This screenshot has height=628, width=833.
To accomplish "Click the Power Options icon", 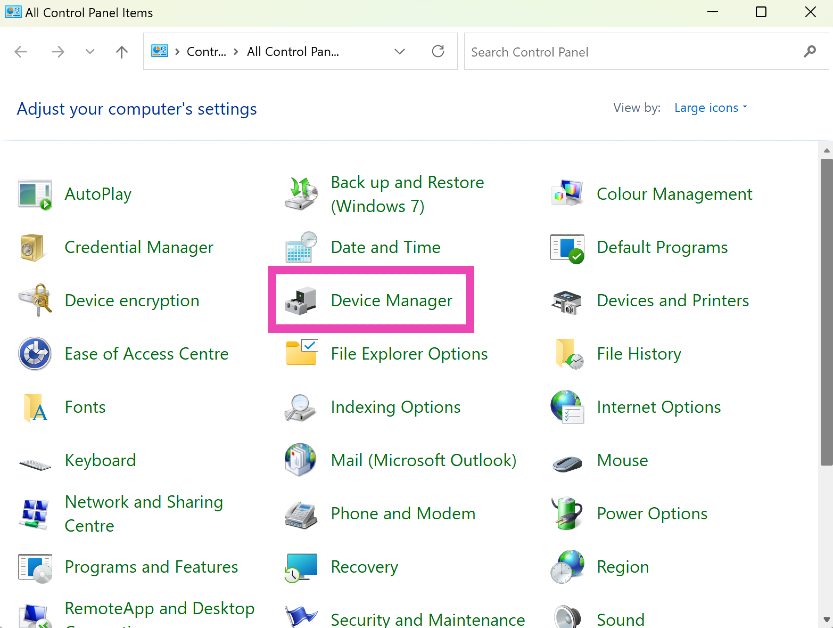I will pyautogui.click(x=567, y=513).
